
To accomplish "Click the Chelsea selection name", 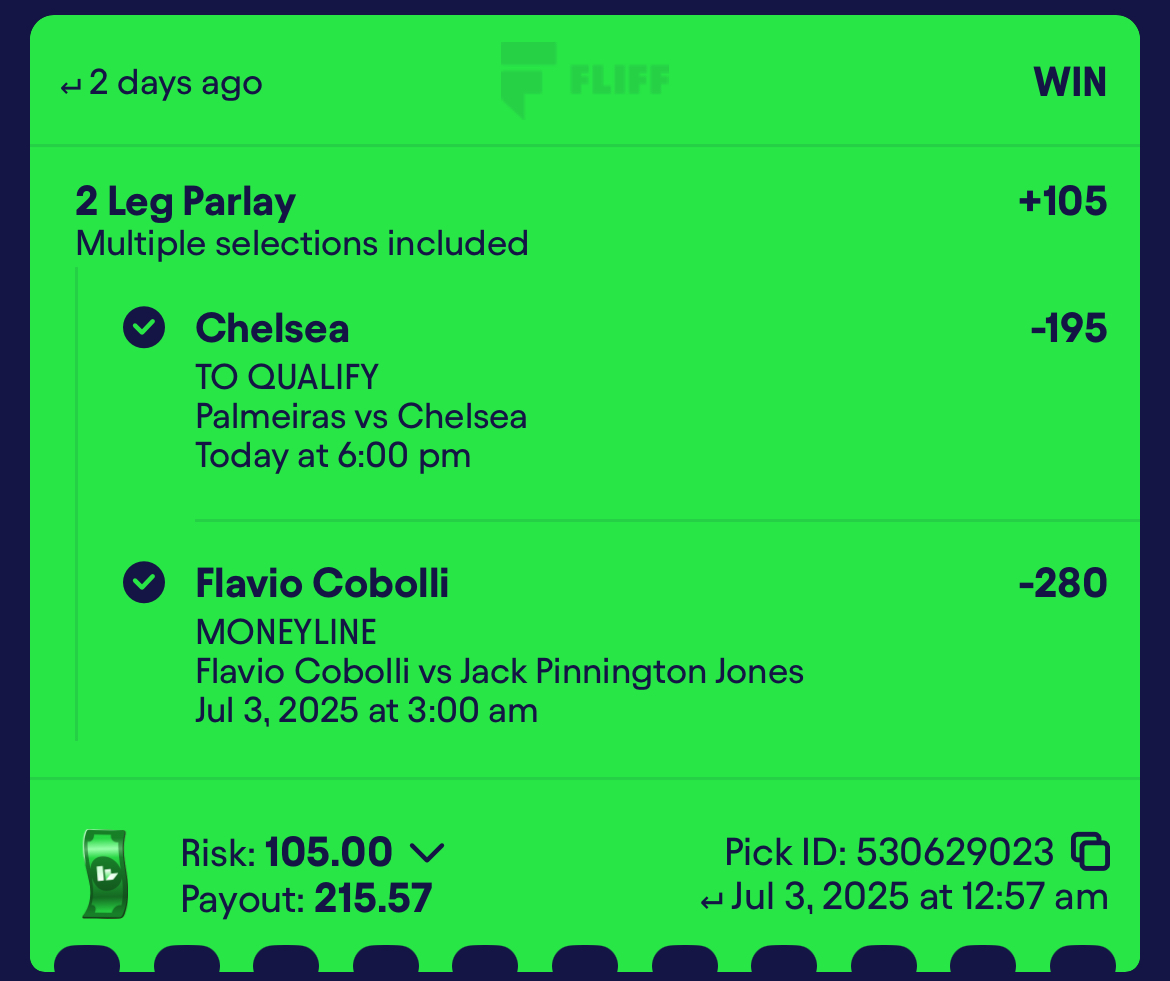I will pos(272,328).
